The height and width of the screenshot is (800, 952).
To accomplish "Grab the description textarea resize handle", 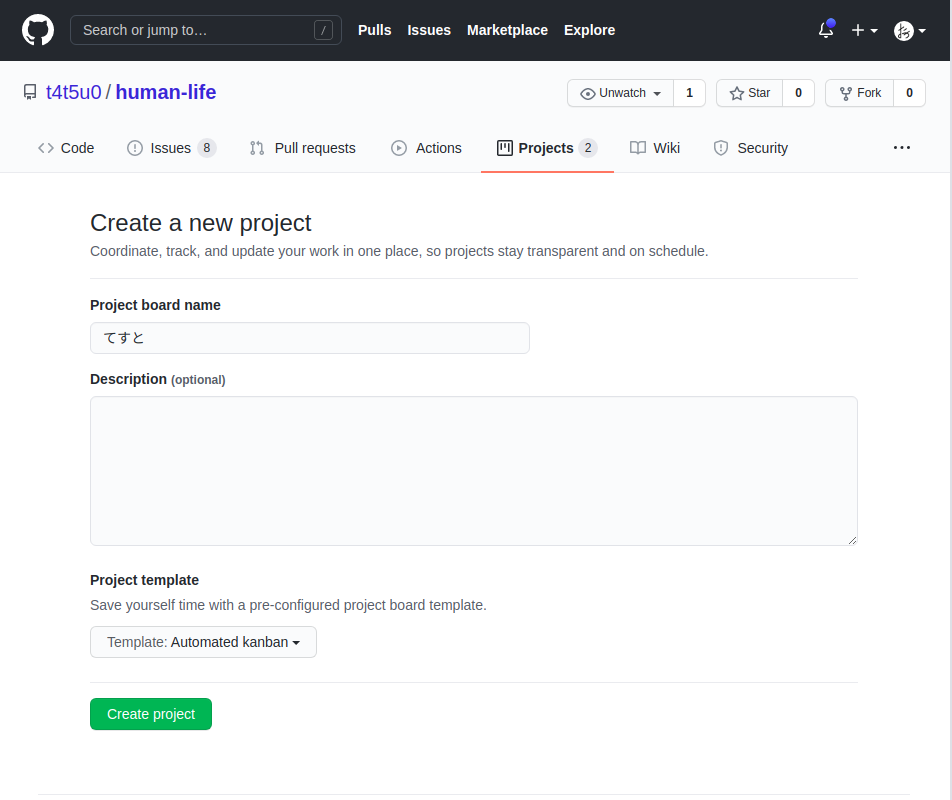I will point(852,540).
